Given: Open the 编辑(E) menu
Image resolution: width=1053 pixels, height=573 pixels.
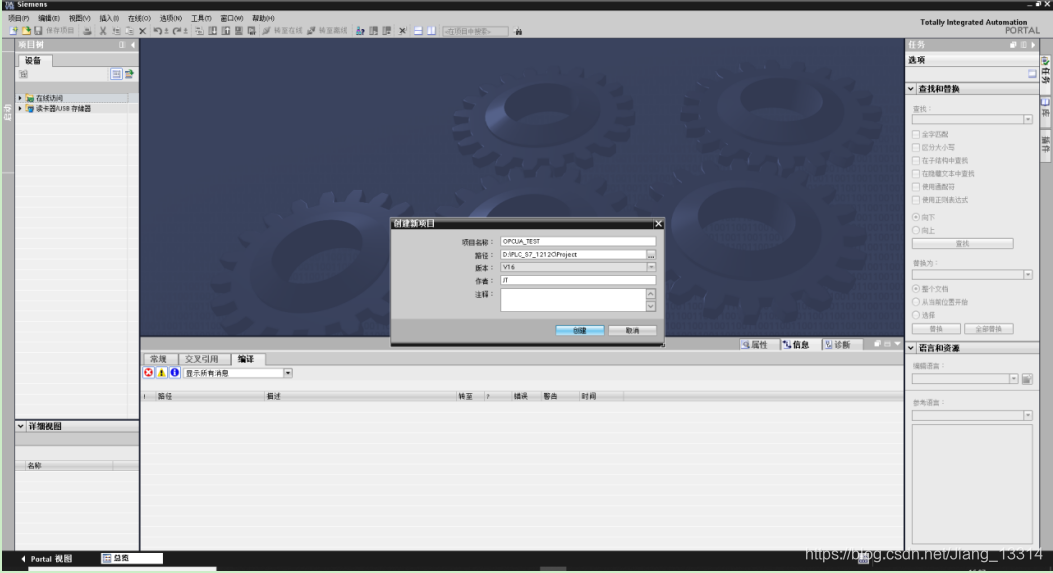Looking at the screenshot, I should coord(48,18).
